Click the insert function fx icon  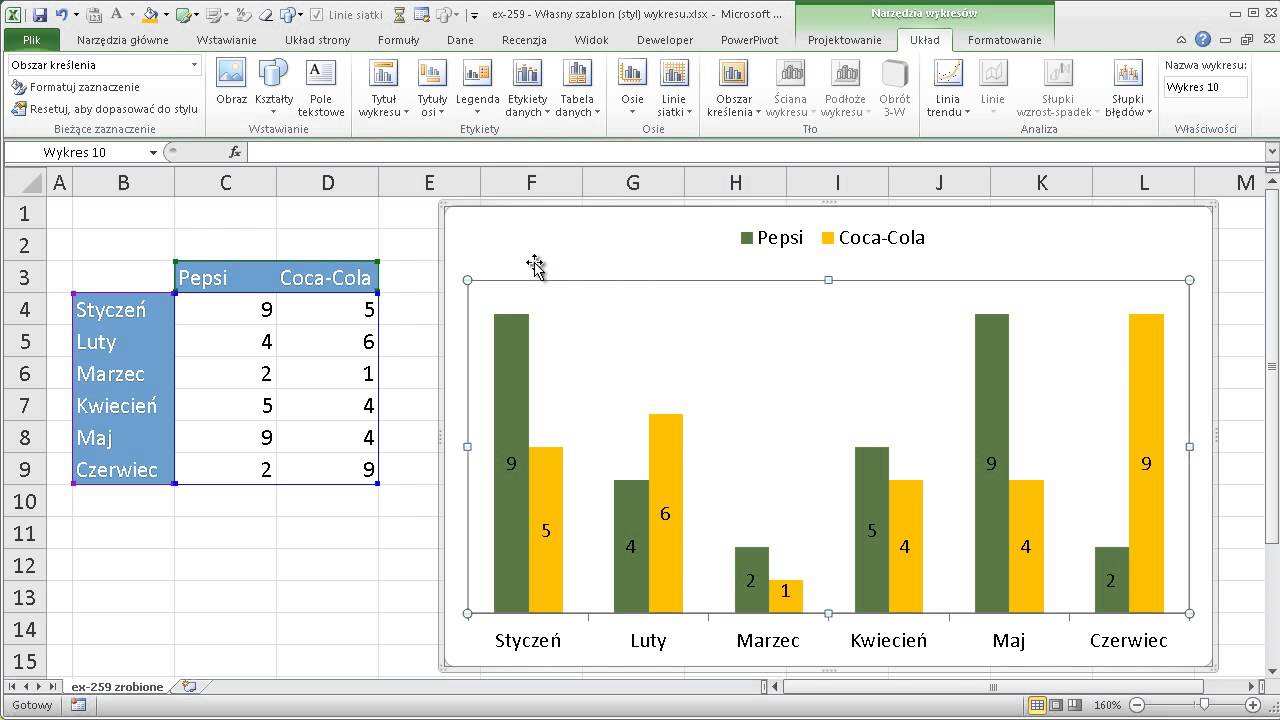coord(235,152)
